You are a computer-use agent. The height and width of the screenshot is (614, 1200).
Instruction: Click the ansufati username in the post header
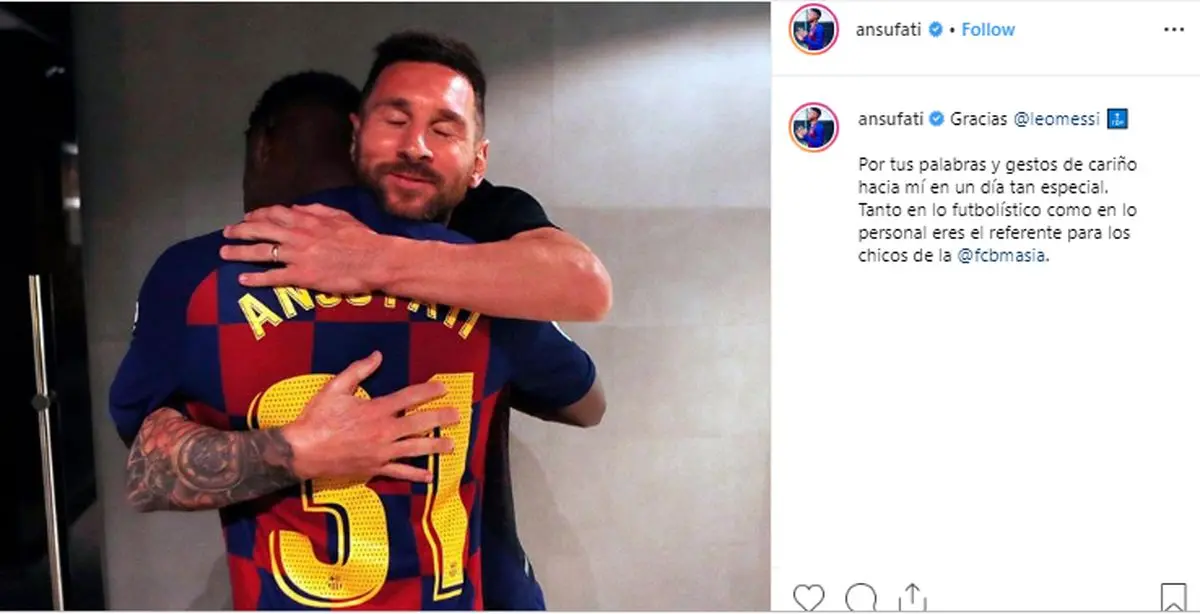click(x=889, y=30)
